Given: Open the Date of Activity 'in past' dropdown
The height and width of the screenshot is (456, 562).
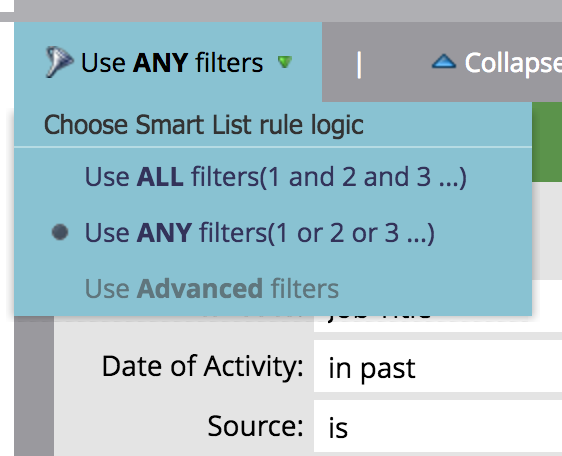Looking at the screenshot, I should pos(438,366).
